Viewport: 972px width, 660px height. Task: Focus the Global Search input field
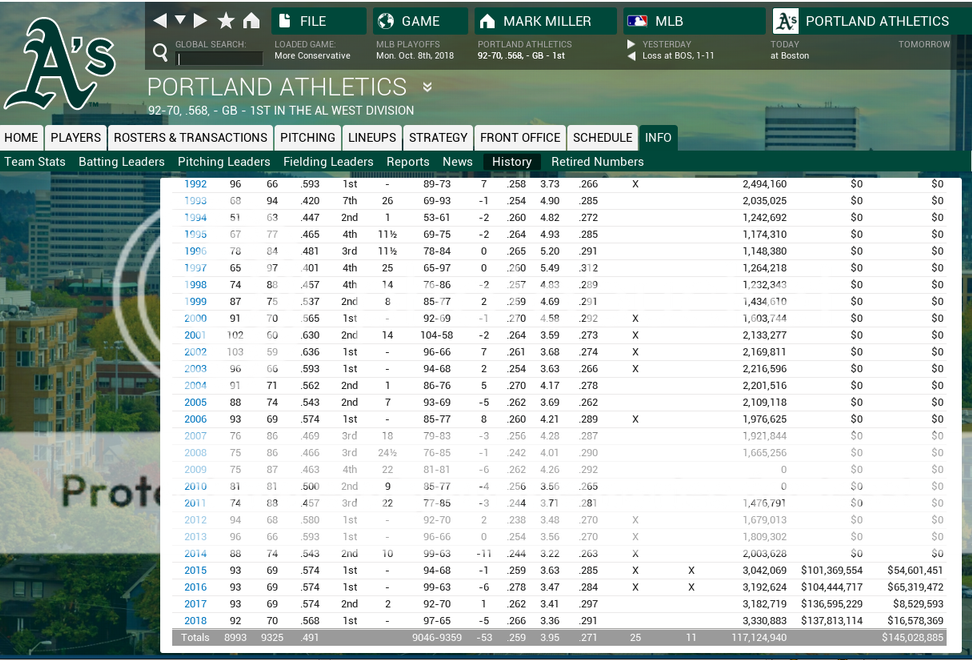coord(219,58)
